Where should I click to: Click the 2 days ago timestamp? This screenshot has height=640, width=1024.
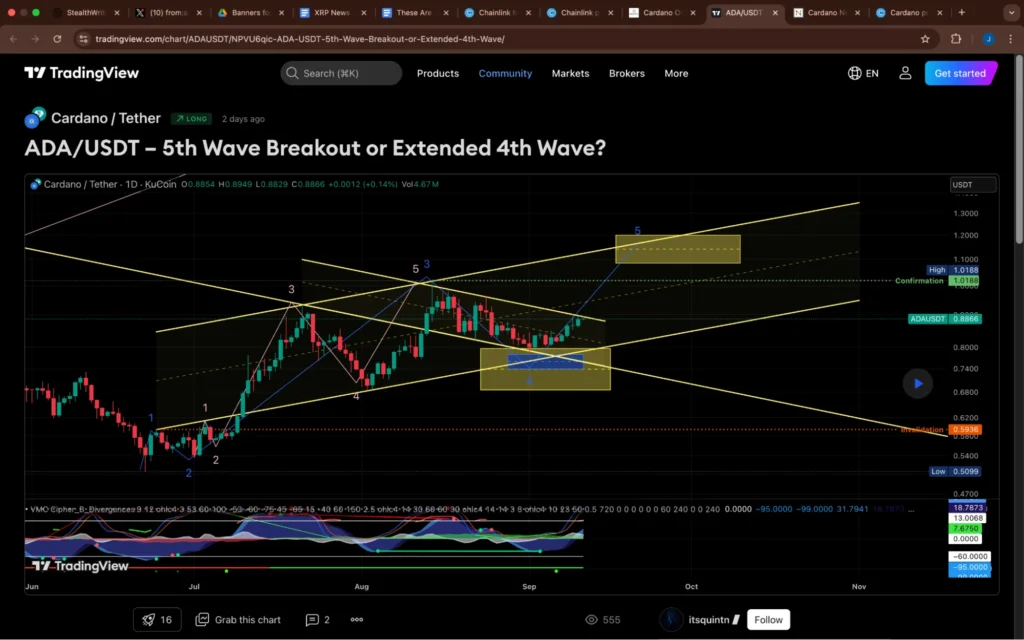tap(243, 119)
